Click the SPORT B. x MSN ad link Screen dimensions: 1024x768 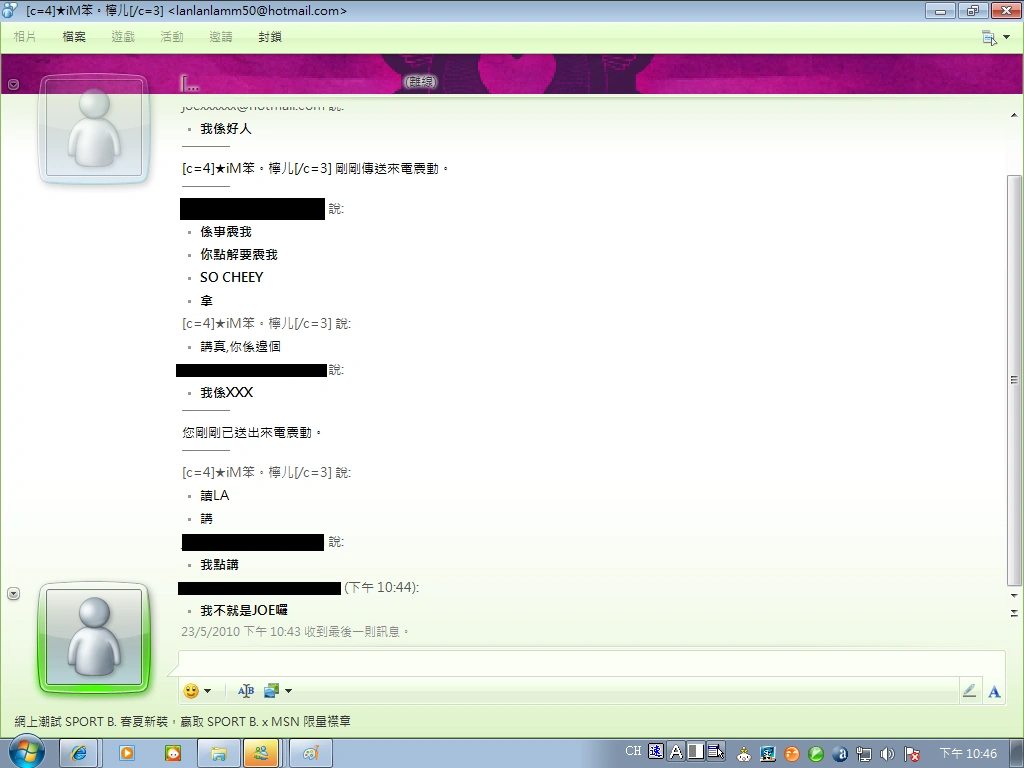coord(183,721)
